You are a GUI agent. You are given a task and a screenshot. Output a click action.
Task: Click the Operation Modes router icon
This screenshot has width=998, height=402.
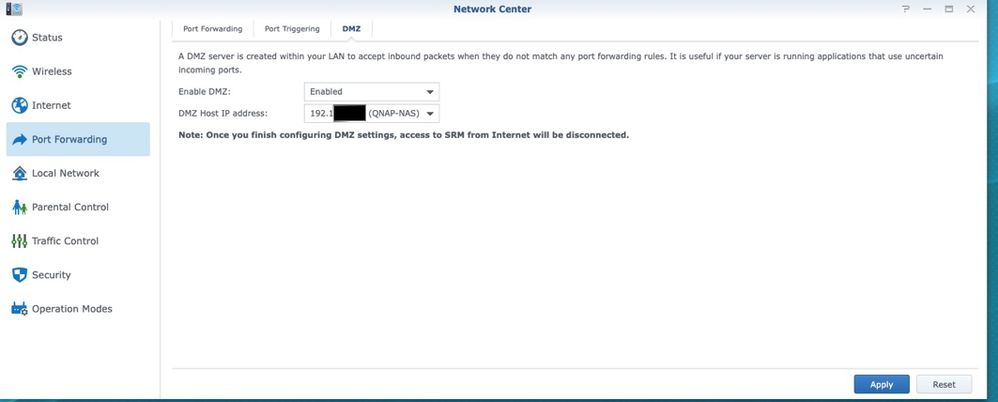pos(20,309)
